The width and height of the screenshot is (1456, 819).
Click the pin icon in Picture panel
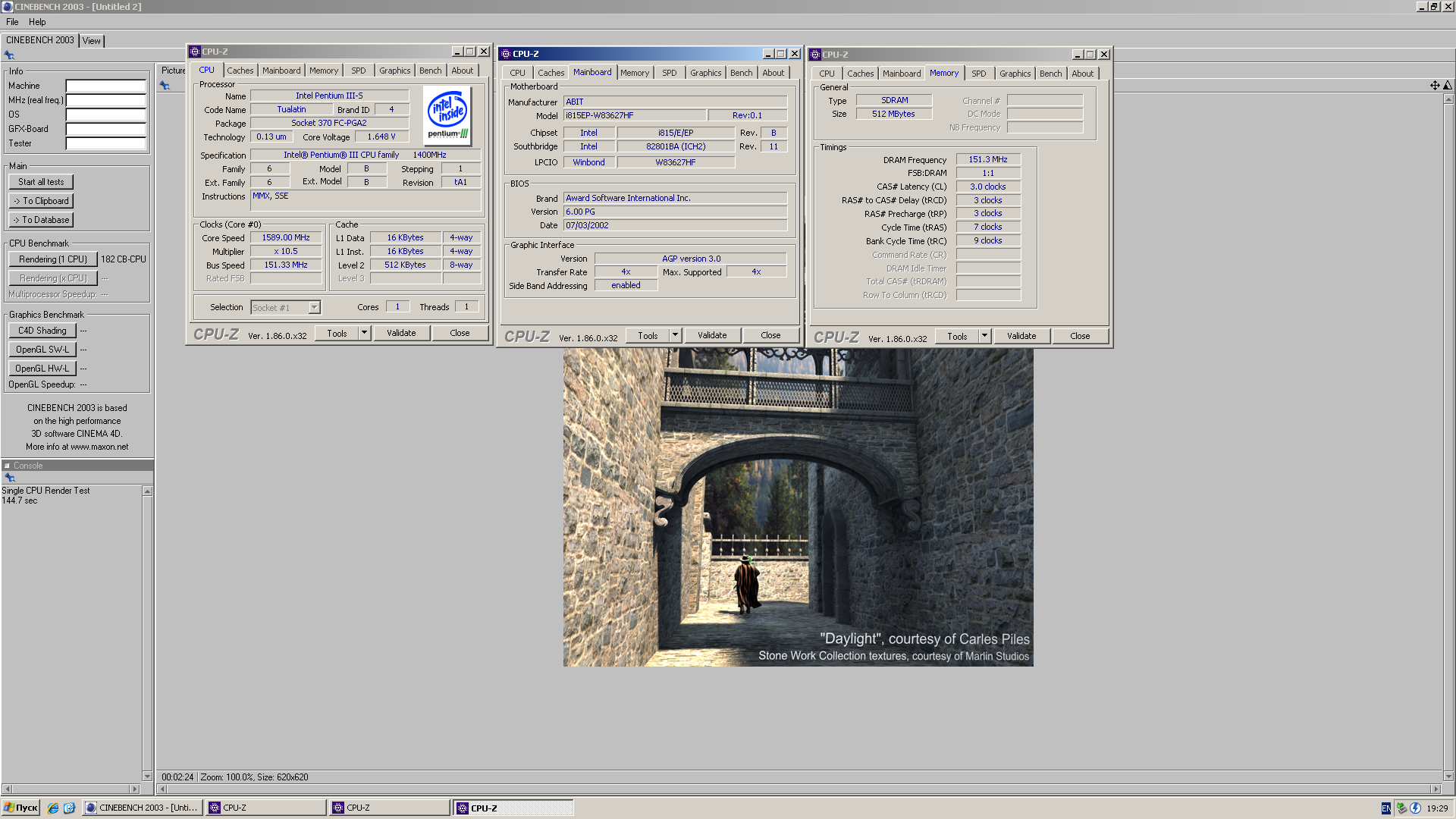click(x=165, y=86)
